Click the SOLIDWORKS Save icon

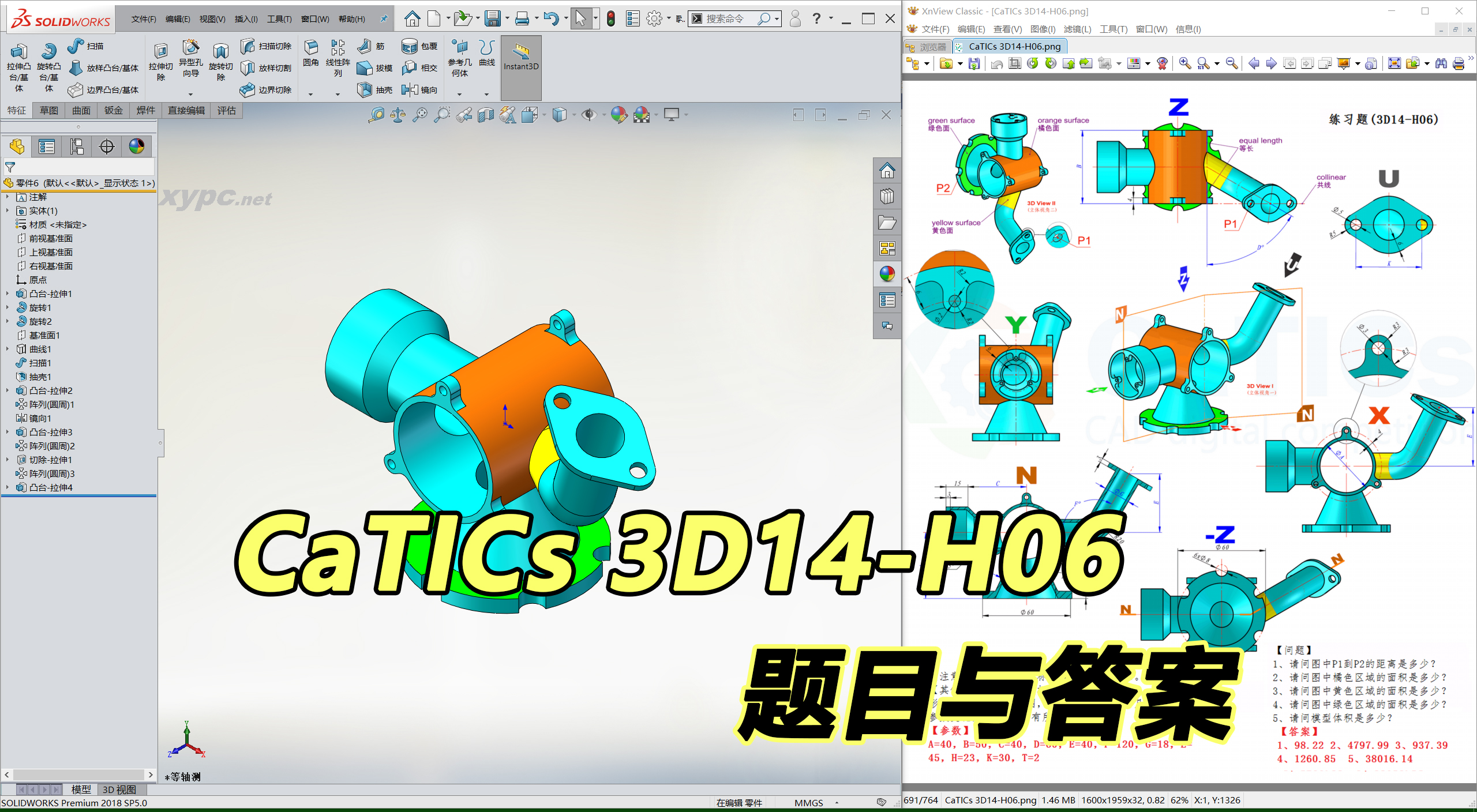pos(493,19)
